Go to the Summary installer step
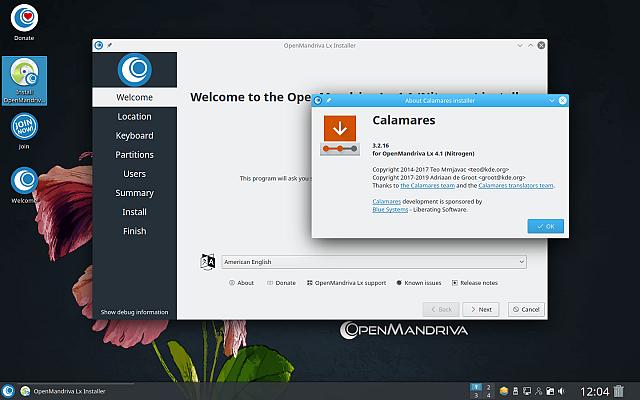 tap(134, 193)
